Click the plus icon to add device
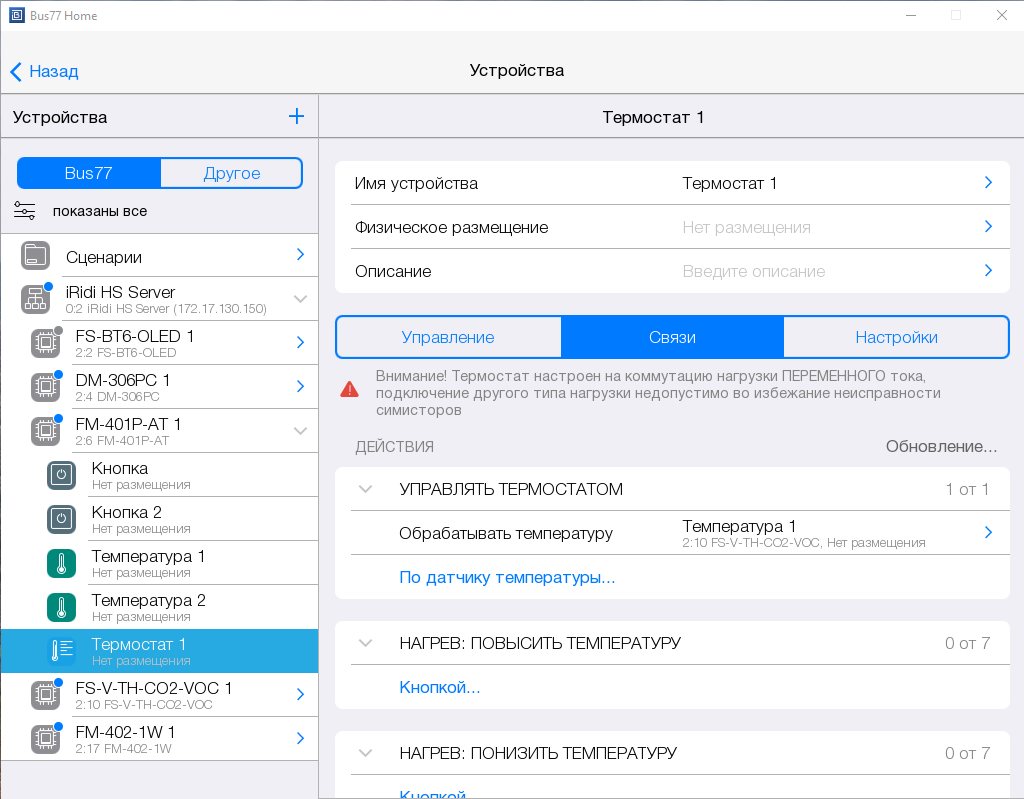1024x799 pixels. [296, 117]
